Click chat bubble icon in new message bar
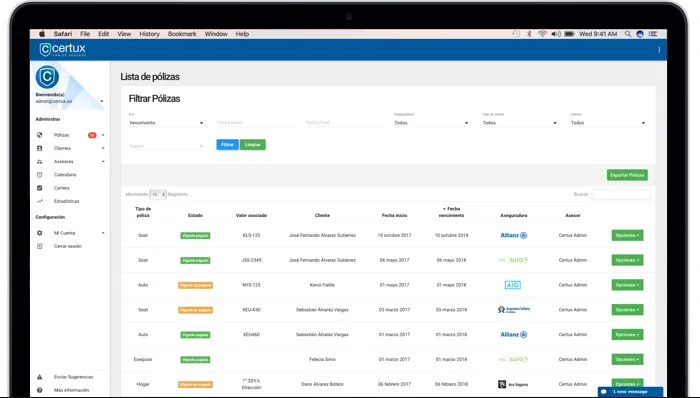Image resolution: width=700 pixels, height=398 pixels. click(604, 392)
